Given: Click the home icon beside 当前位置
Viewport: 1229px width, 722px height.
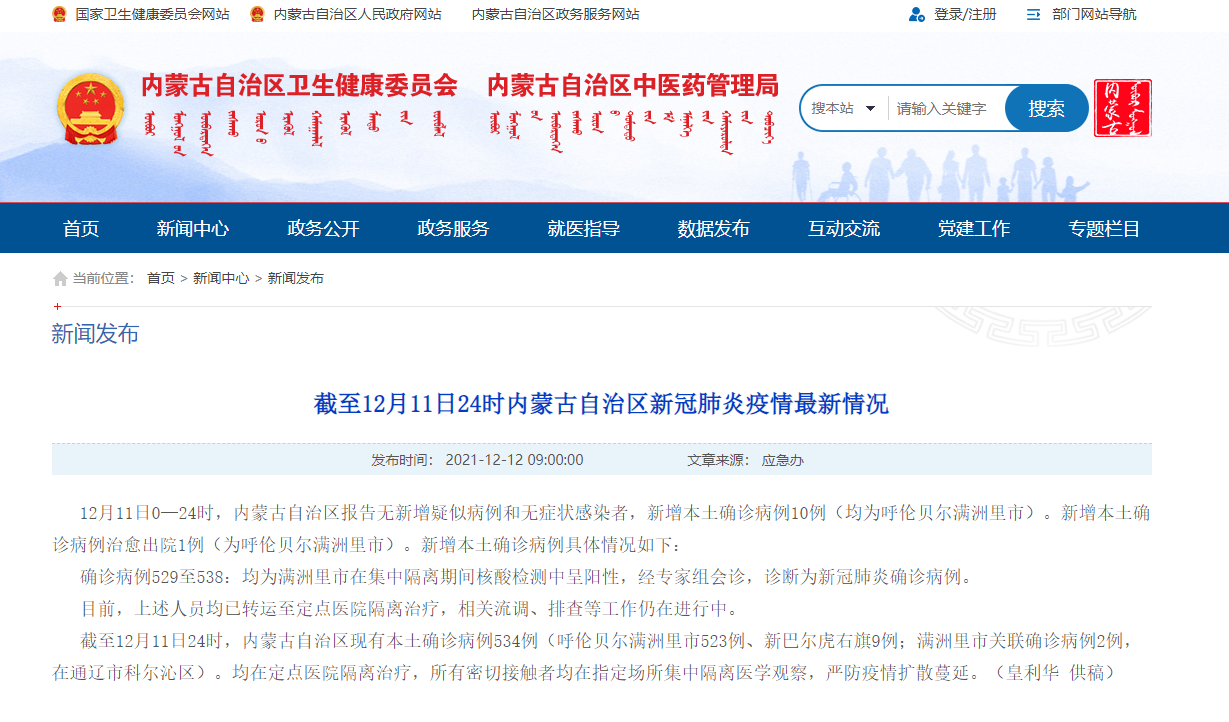Looking at the screenshot, I should pos(60,279).
